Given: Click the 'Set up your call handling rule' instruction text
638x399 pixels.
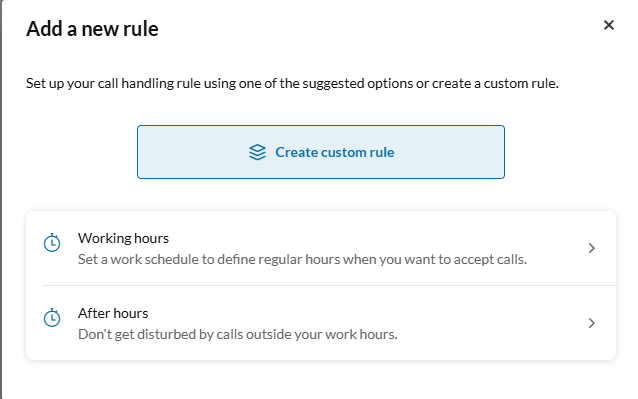Looking at the screenshot, I should click(x=292, y=83).
